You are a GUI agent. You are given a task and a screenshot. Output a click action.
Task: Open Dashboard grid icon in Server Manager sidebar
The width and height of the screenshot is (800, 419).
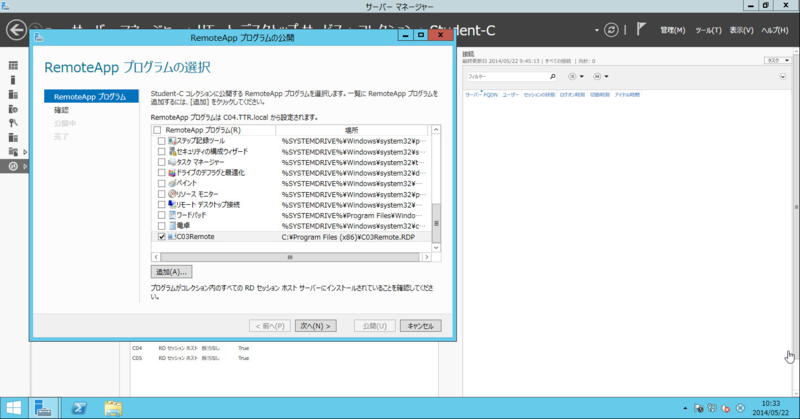click(13, 65)
